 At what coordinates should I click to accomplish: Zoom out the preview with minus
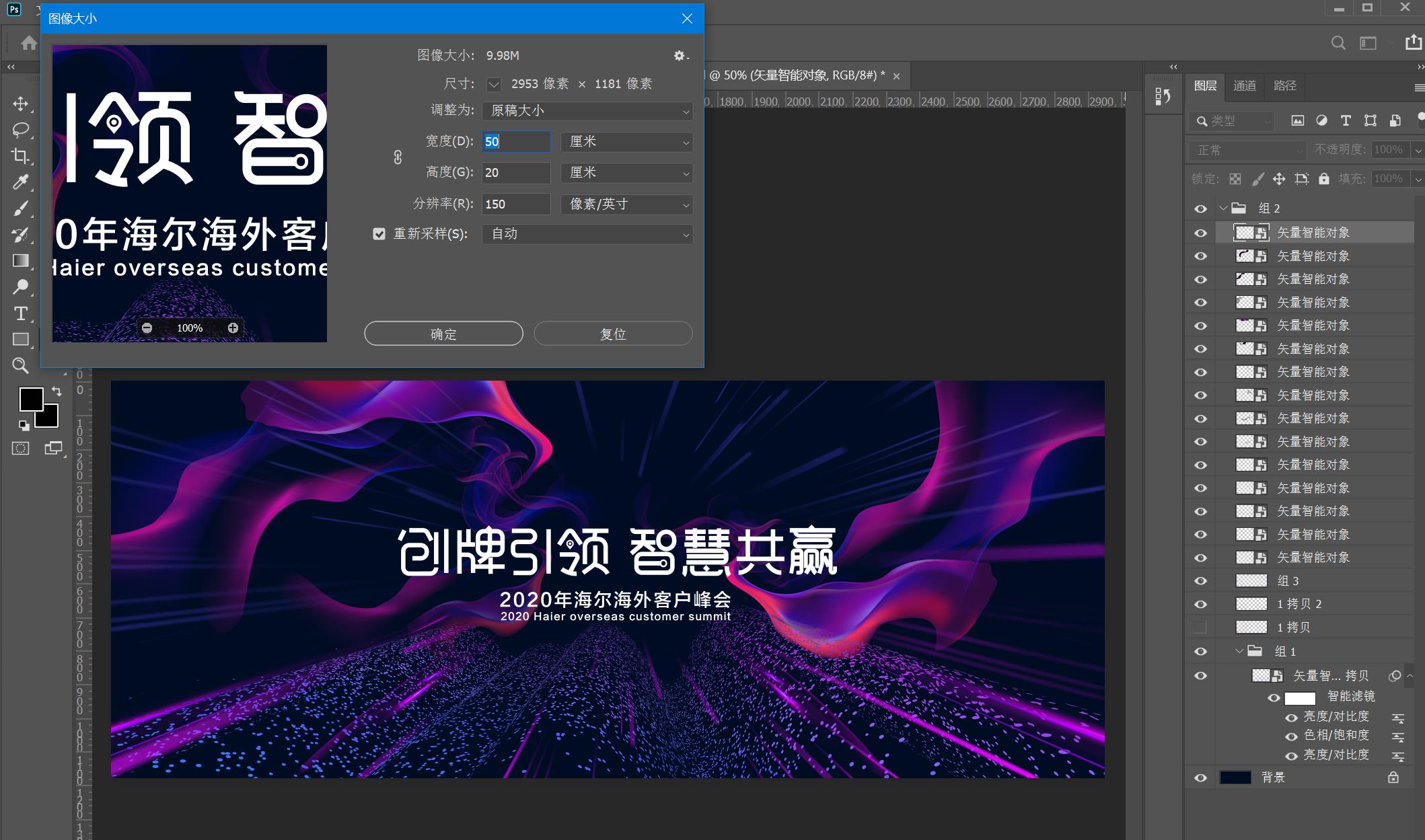(x=147, y=328)
